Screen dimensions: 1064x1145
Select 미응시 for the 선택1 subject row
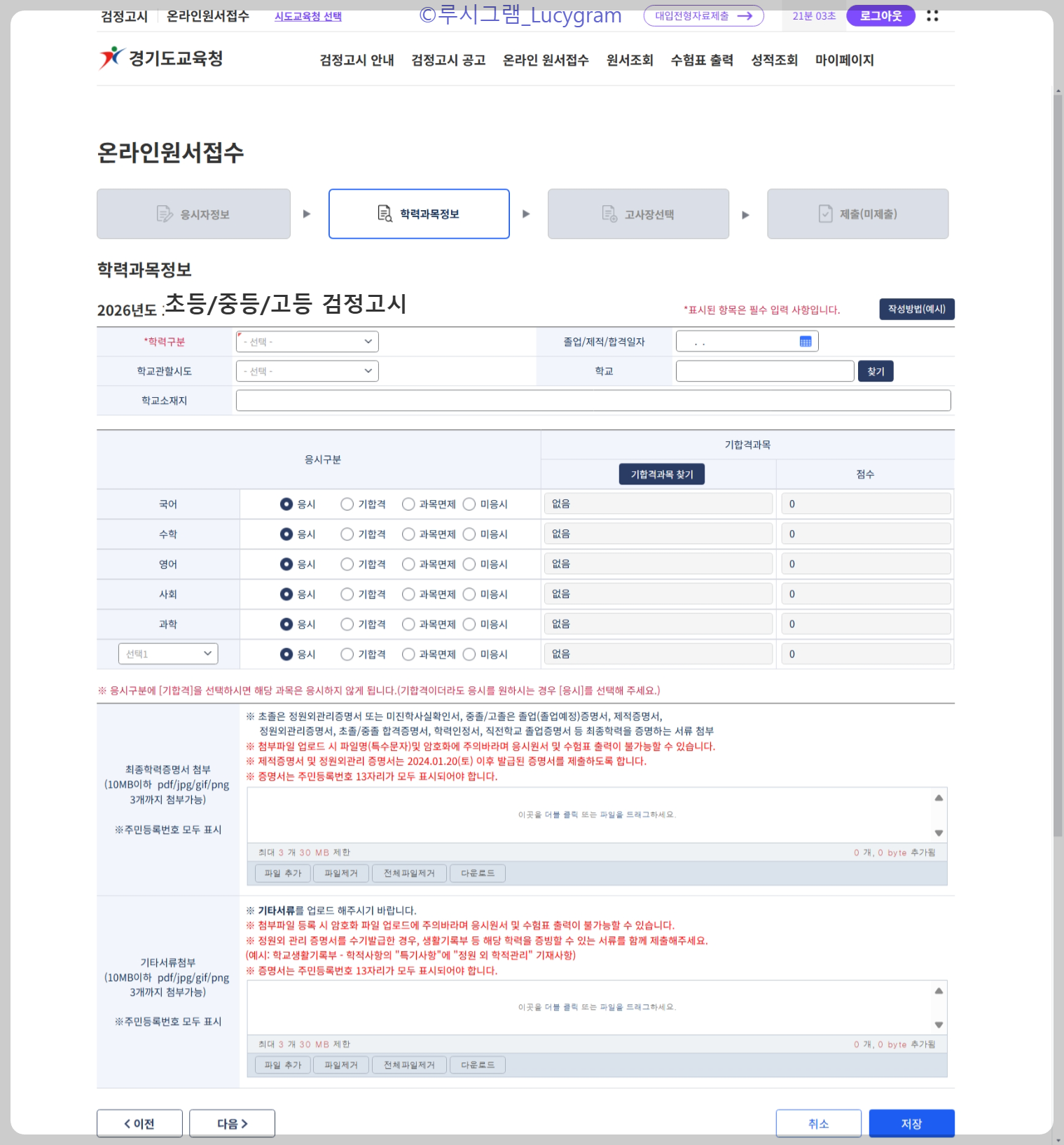tap(469, 655)
